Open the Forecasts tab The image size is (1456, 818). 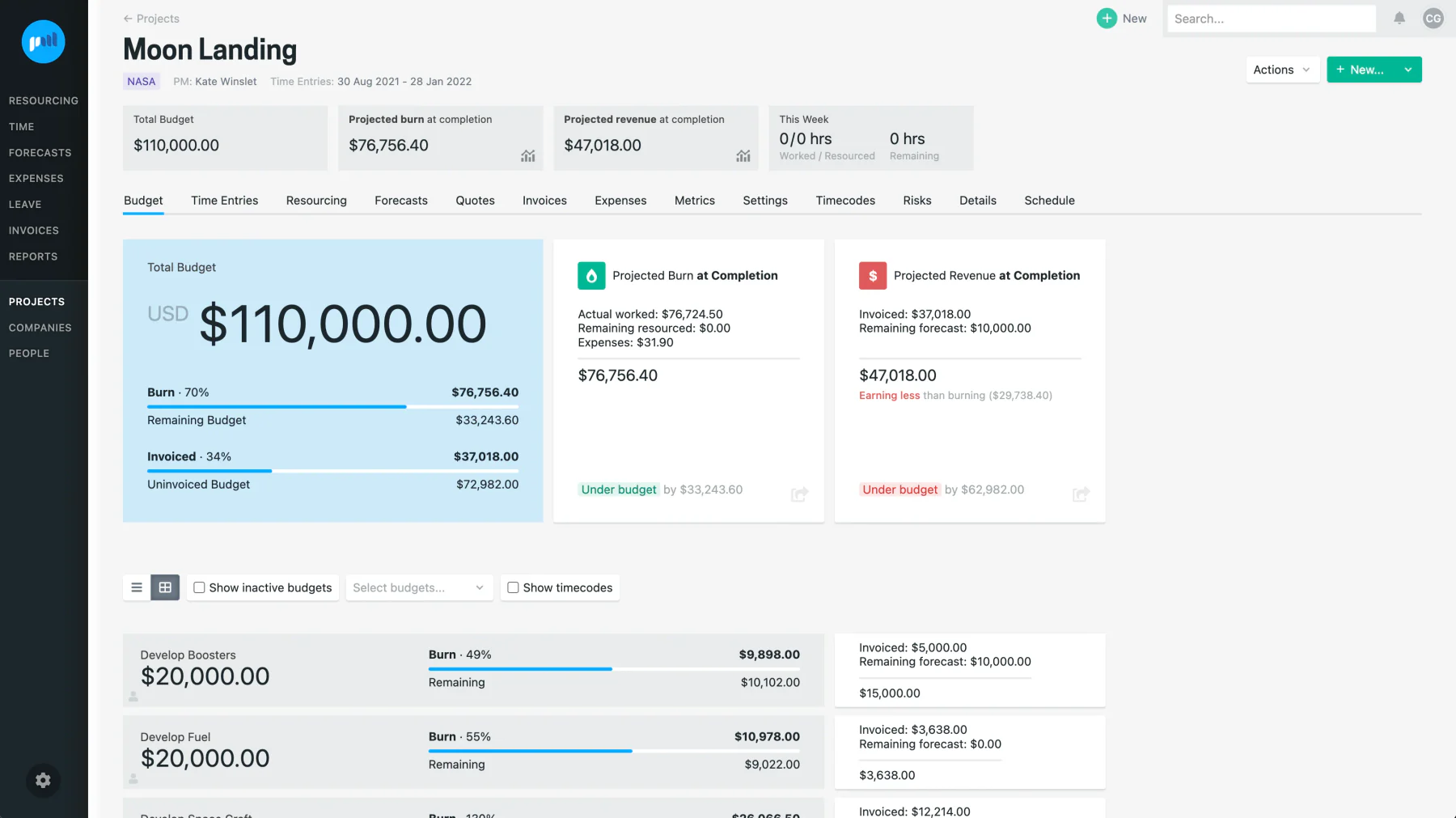401,201
